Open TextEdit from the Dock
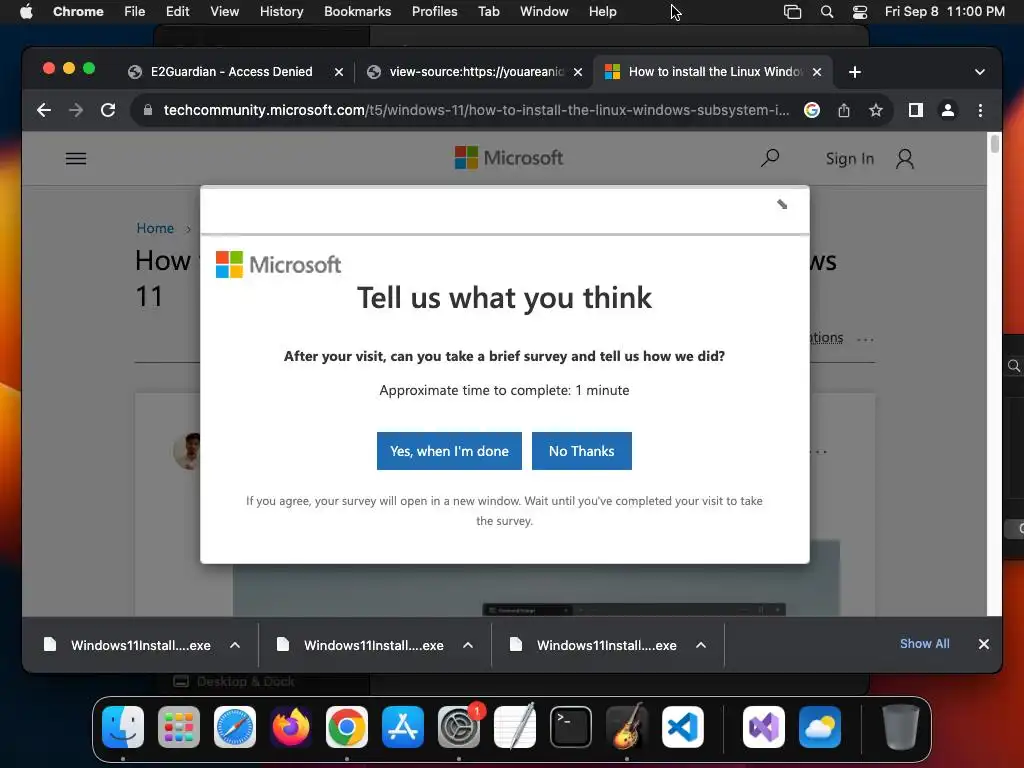 pos(515,727)
